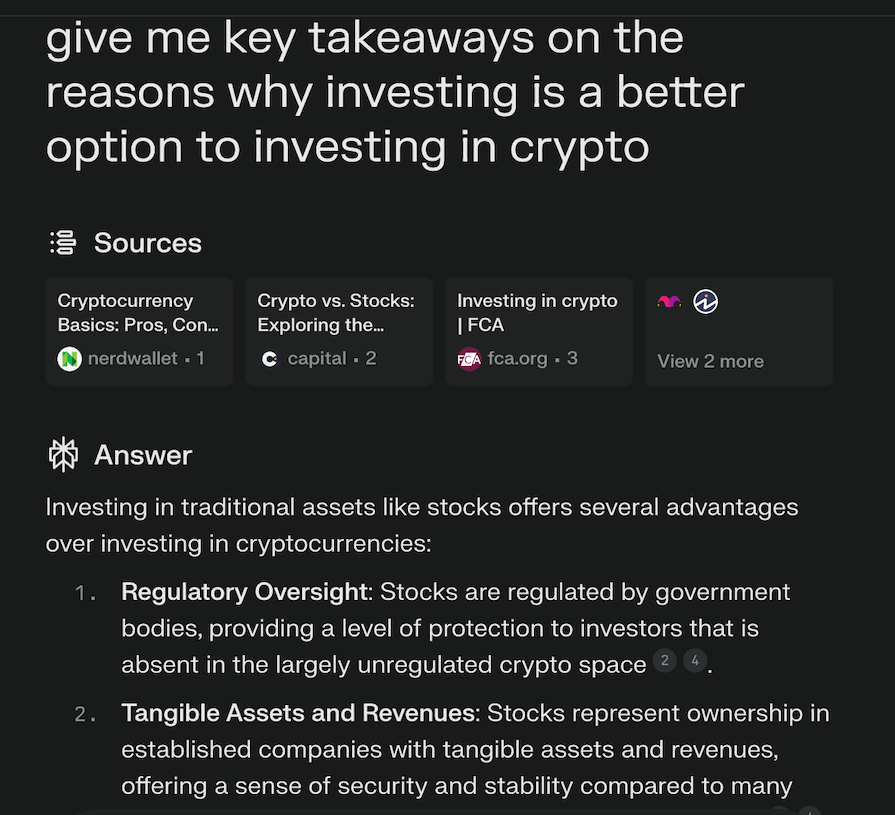The width and height of the screenshot is (895, 815).
Task: Click the Answer section heading
Action: coord(143,455)
